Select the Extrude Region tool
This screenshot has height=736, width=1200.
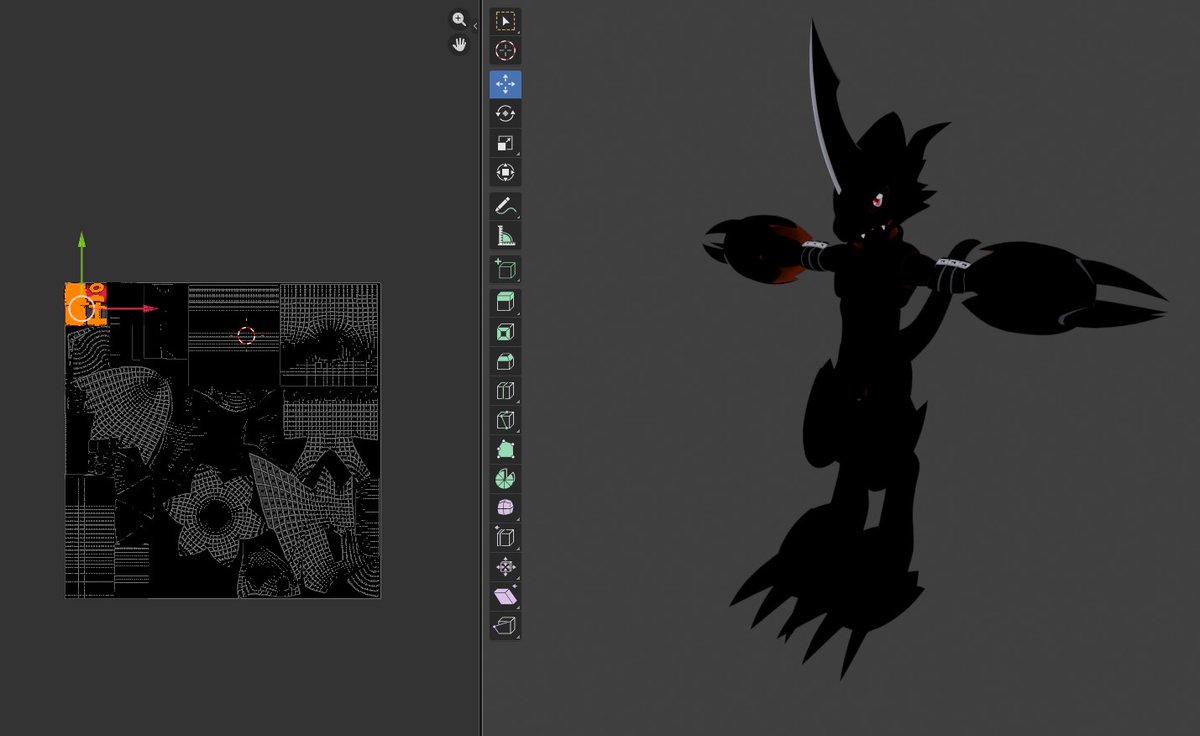505,302
